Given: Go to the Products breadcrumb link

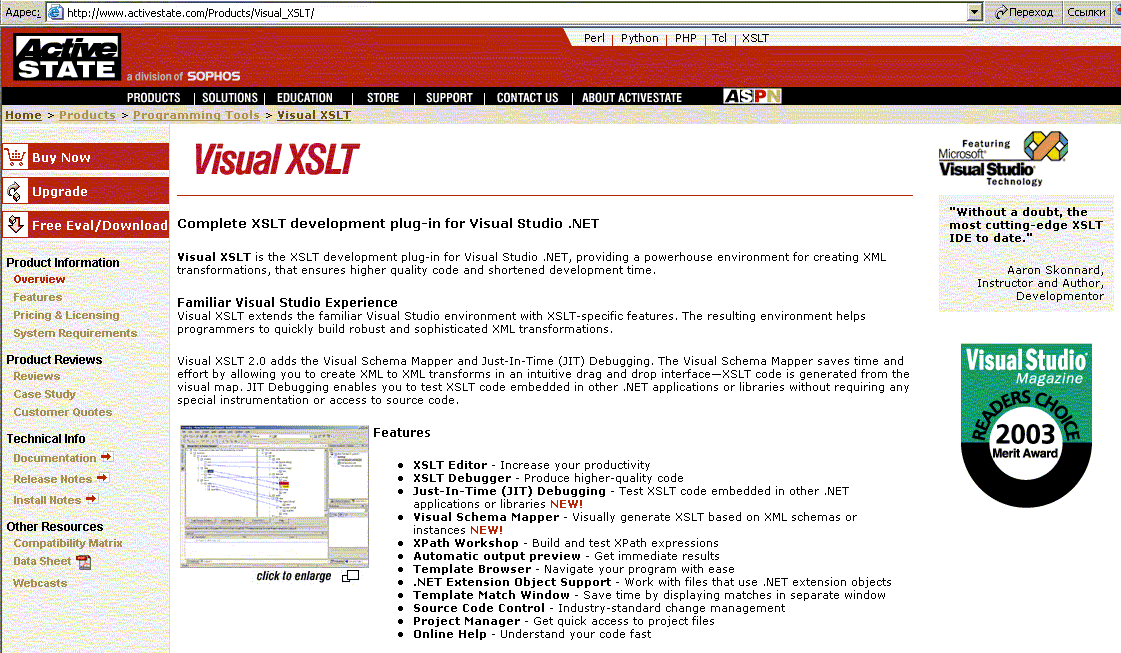Looking at the screenshot, I should pyautogui.click(x=87, y=115).
